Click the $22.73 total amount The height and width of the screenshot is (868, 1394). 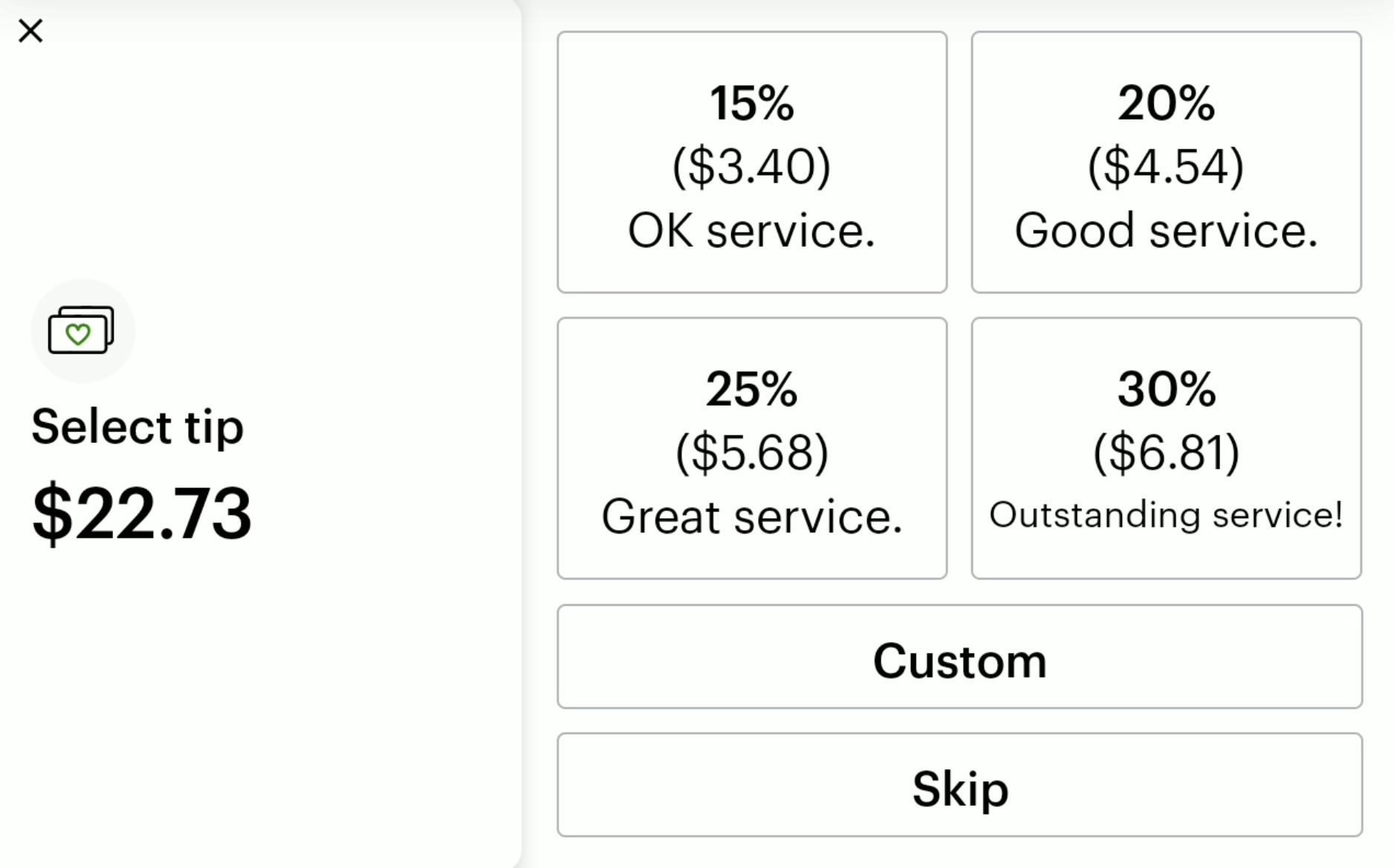pyautogui.click(x=141, y=508)
